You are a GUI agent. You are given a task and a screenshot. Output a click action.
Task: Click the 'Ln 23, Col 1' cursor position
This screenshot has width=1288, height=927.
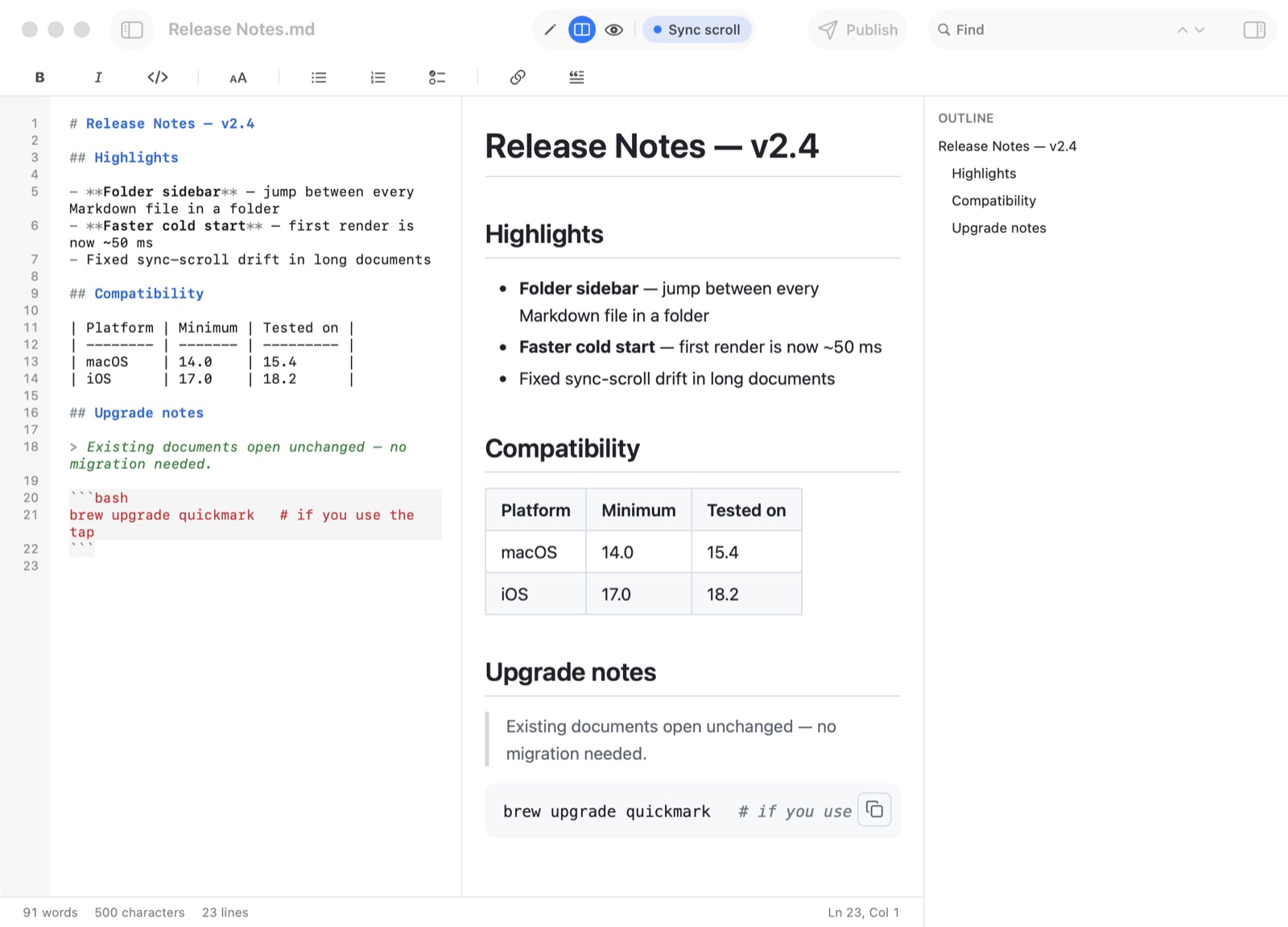tap(863, 913)
